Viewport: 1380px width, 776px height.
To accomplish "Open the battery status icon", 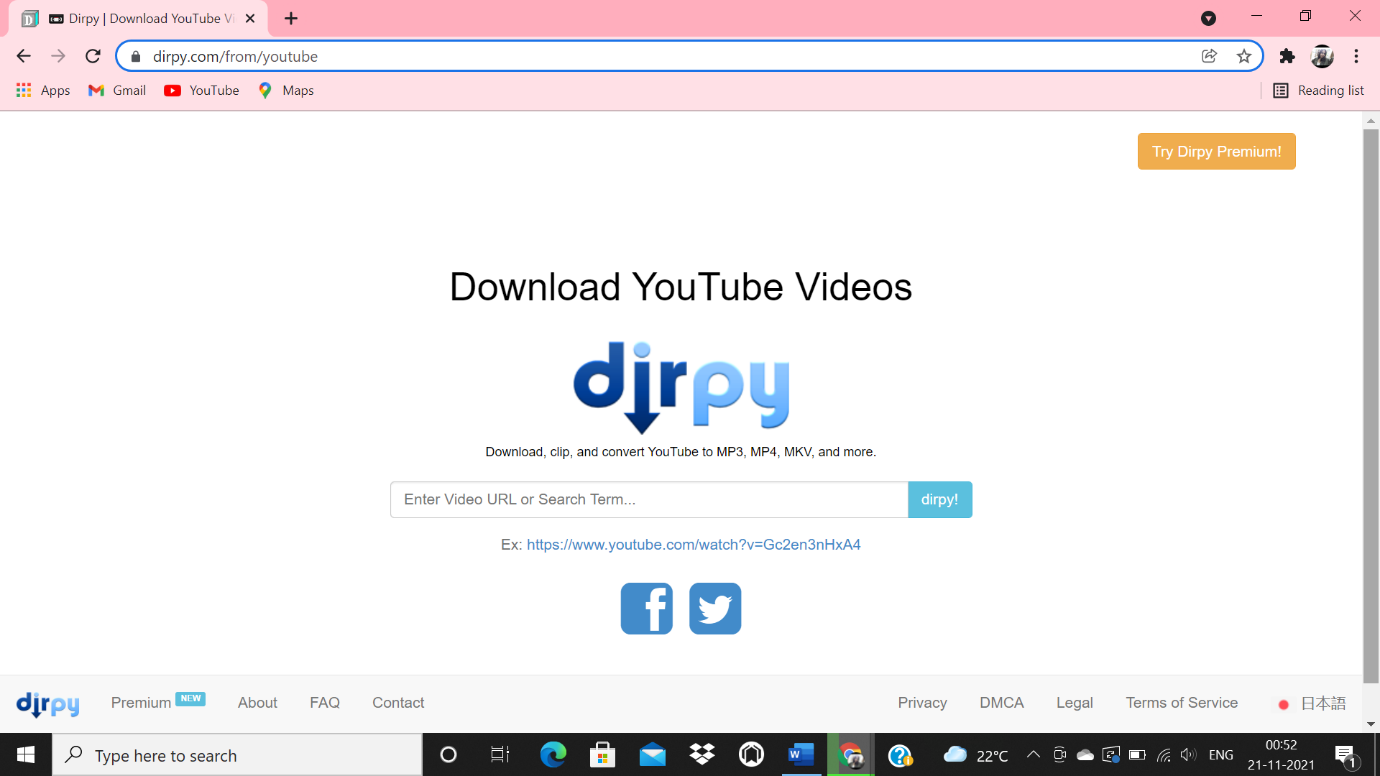I will [x=1137, y=755].
